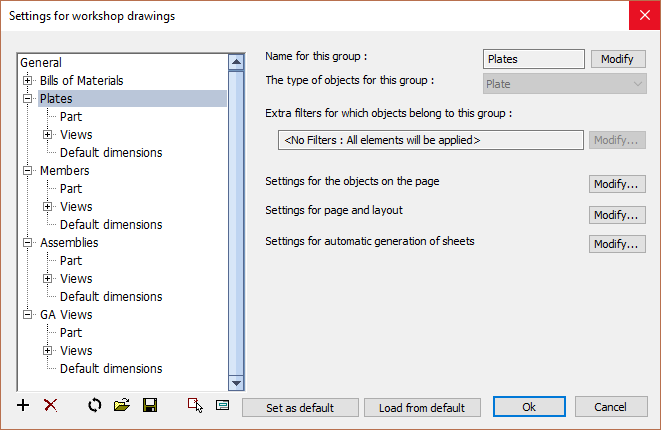Select Default dimensions under GA Views
The image size is (661, 430).
coord(111,369)
